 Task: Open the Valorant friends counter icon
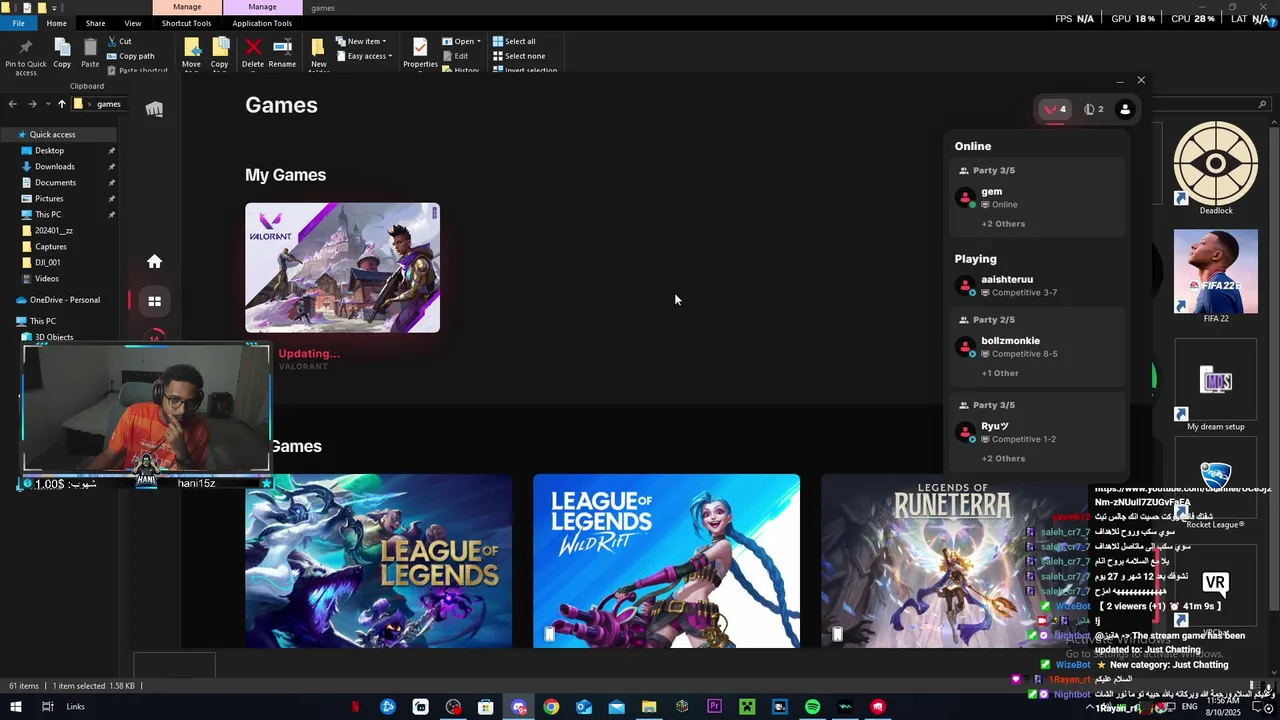pos(1055,109)
